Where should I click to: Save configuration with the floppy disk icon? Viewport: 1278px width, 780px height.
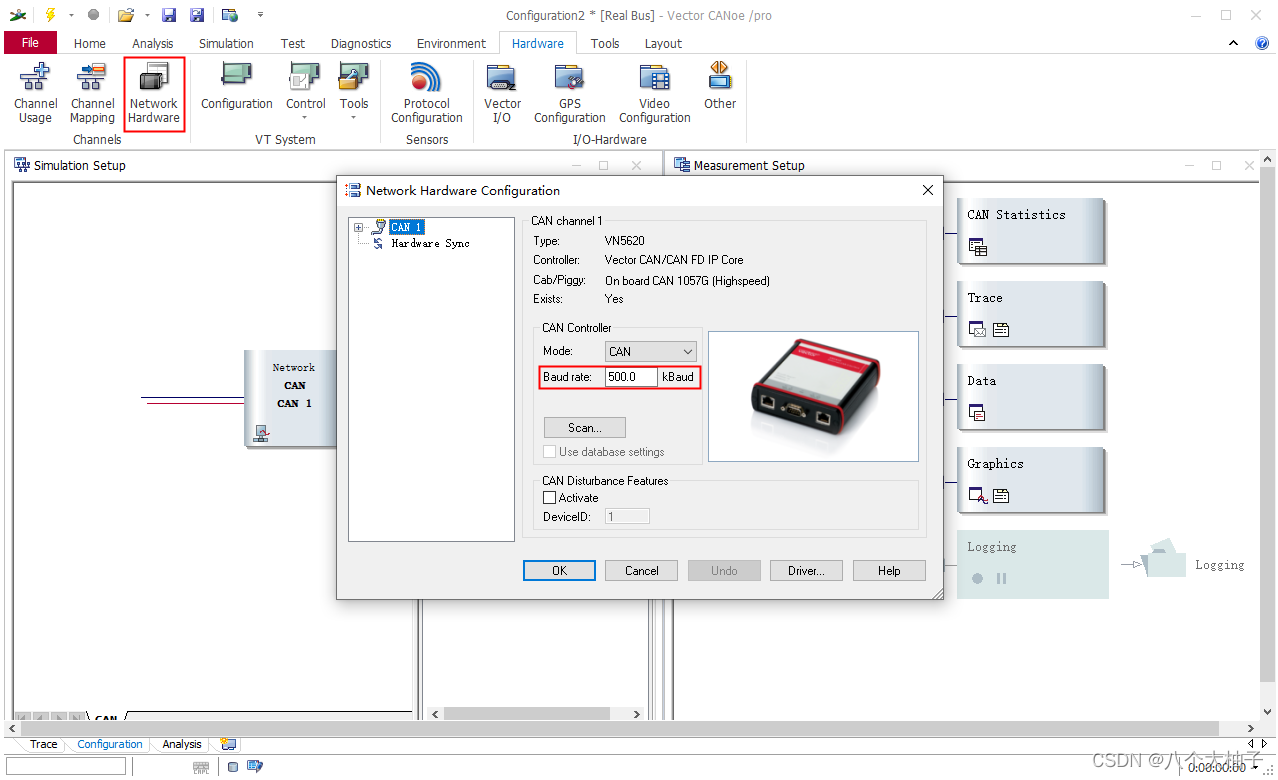[x=169, y=15]
